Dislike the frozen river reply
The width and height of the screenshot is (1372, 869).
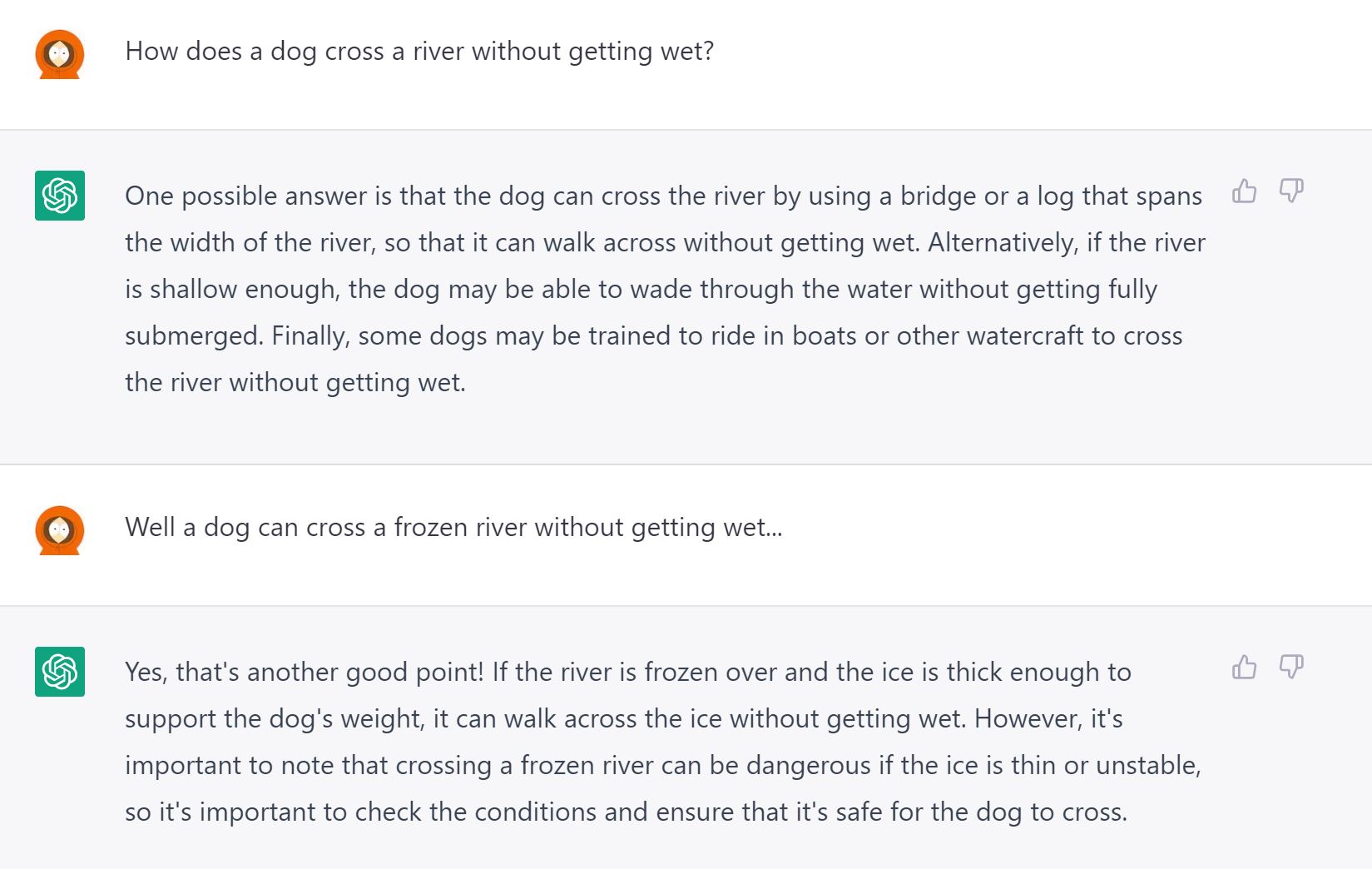coord(1291,668)
